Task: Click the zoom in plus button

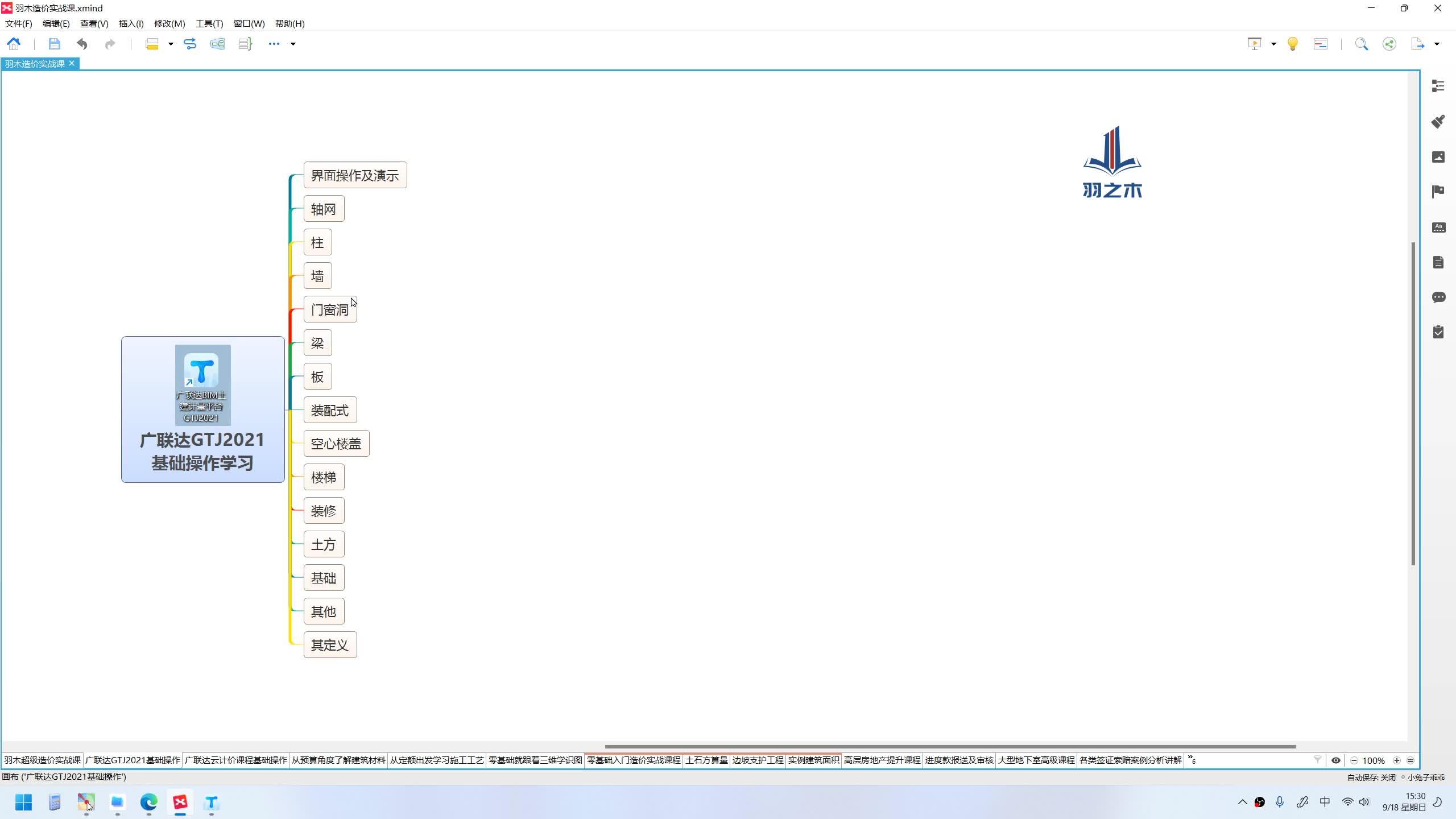Action: [x=1396, y=760]
